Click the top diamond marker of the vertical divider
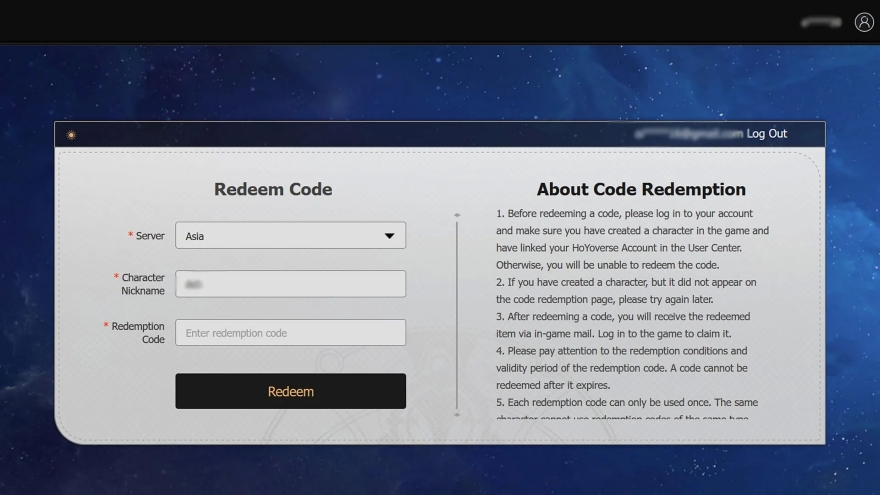The width and height of the screenshot is (880, 495). coord(457,215)
